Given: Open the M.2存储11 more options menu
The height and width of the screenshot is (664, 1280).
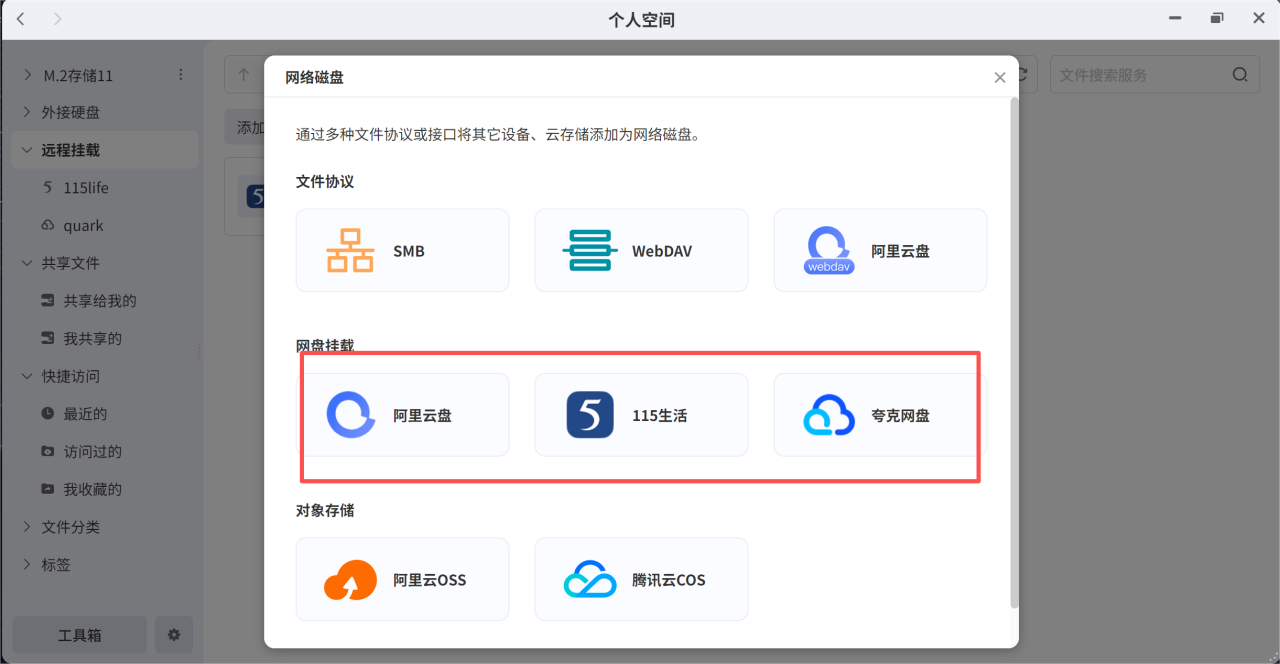Looking at the screenshot, I should click(x=181, y=75).
